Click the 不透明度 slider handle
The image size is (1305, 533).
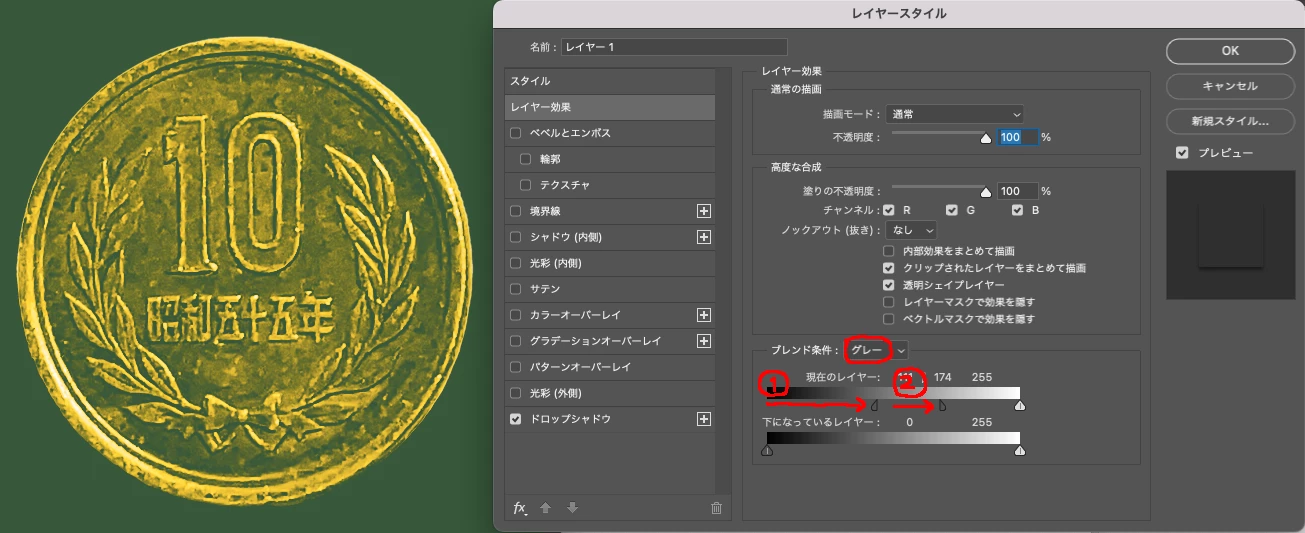[986, 139]
